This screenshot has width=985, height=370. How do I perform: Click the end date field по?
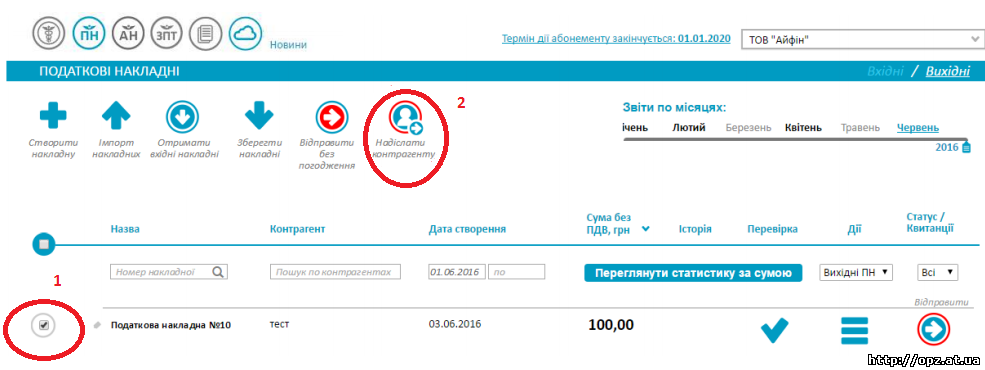click(517, 272)
